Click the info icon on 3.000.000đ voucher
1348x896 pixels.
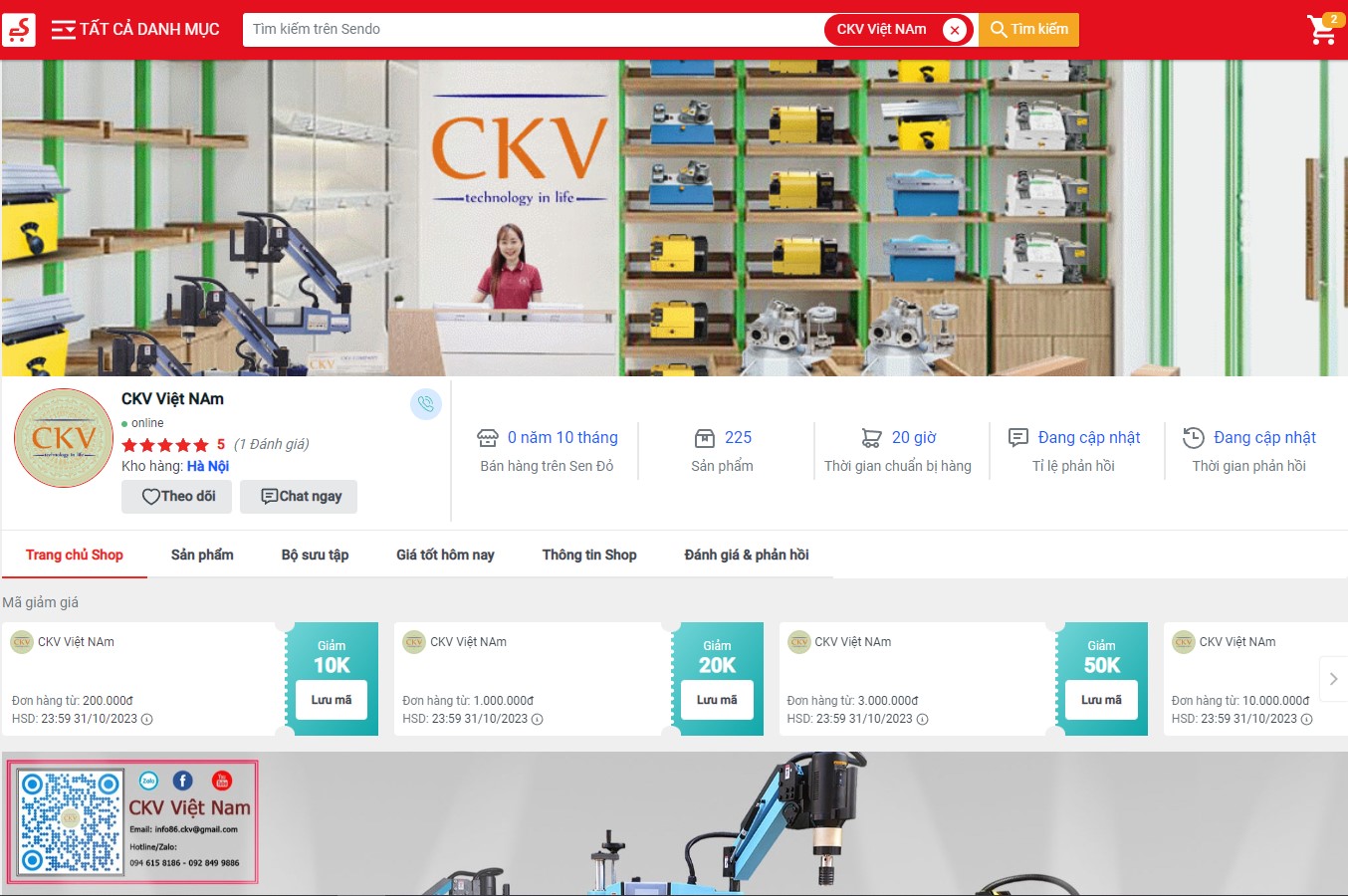pos(922,719)
